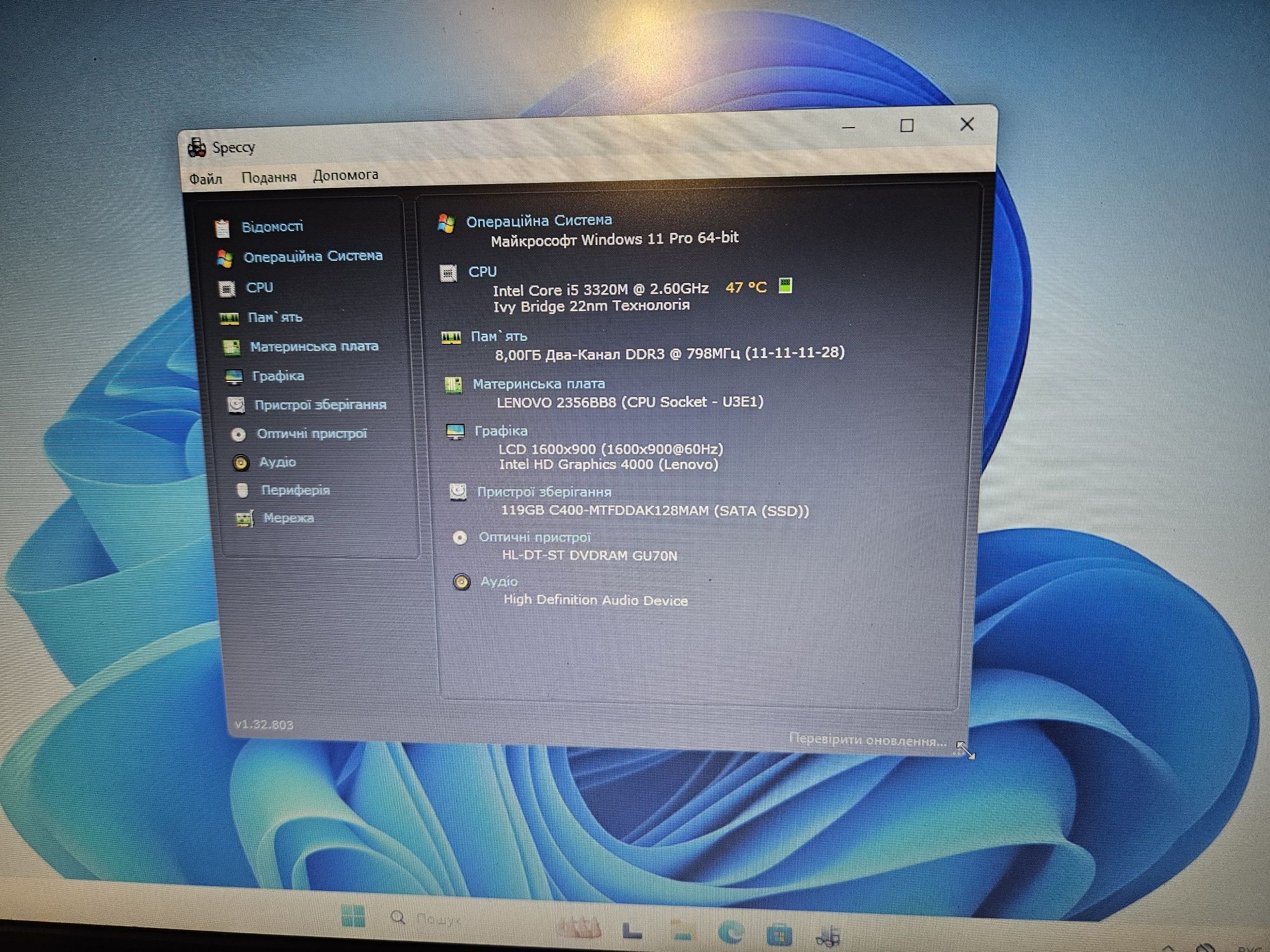Click the summary motherboard icon

tap(453, 385)
